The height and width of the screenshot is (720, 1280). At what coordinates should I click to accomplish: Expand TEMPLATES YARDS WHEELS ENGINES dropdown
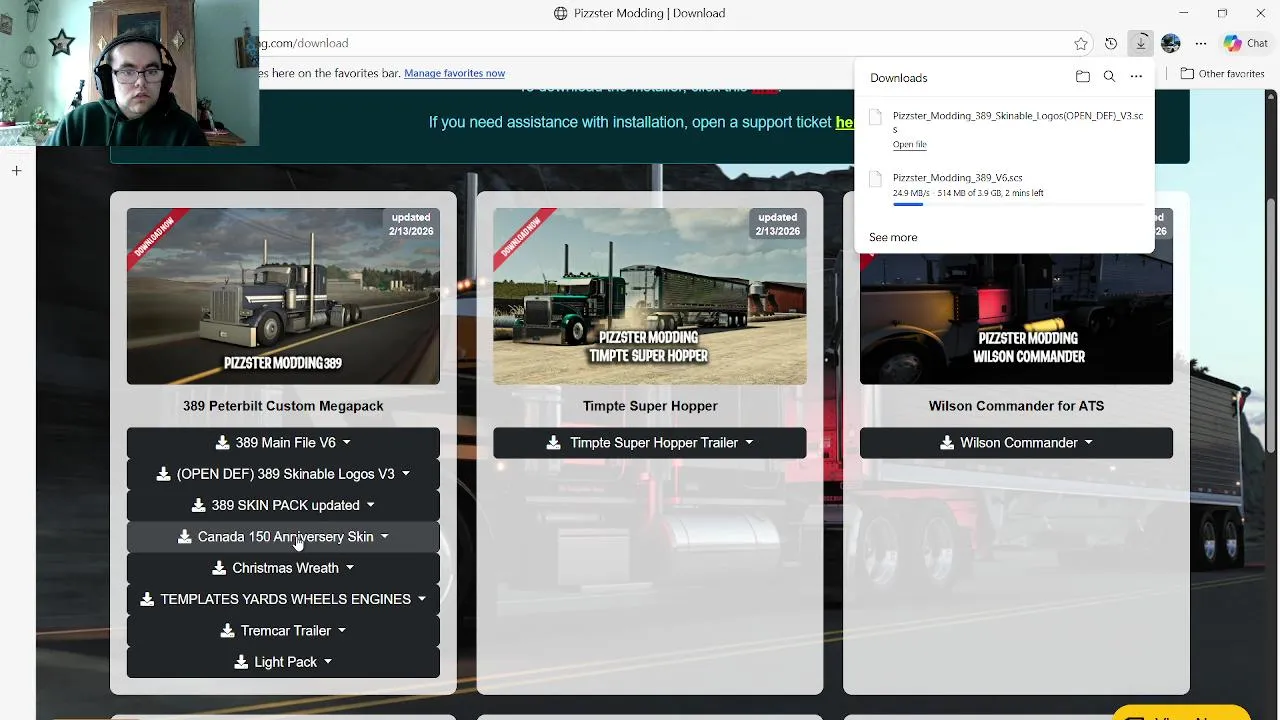tap(421, 599)
